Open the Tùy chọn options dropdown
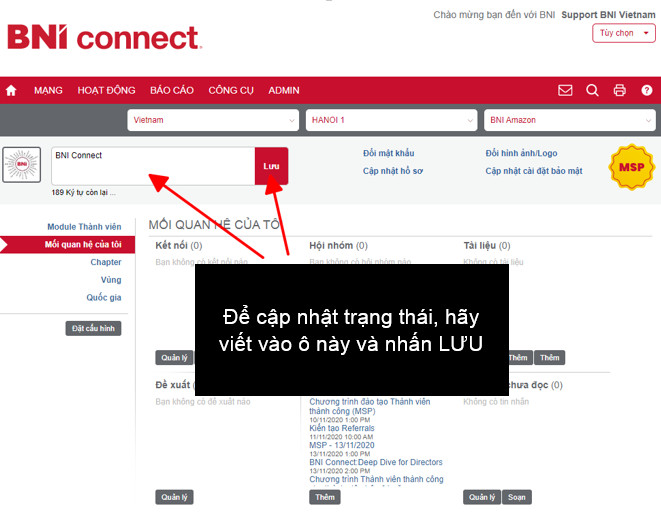The height and width of the screenshot is (516, 661). [624, 33]
